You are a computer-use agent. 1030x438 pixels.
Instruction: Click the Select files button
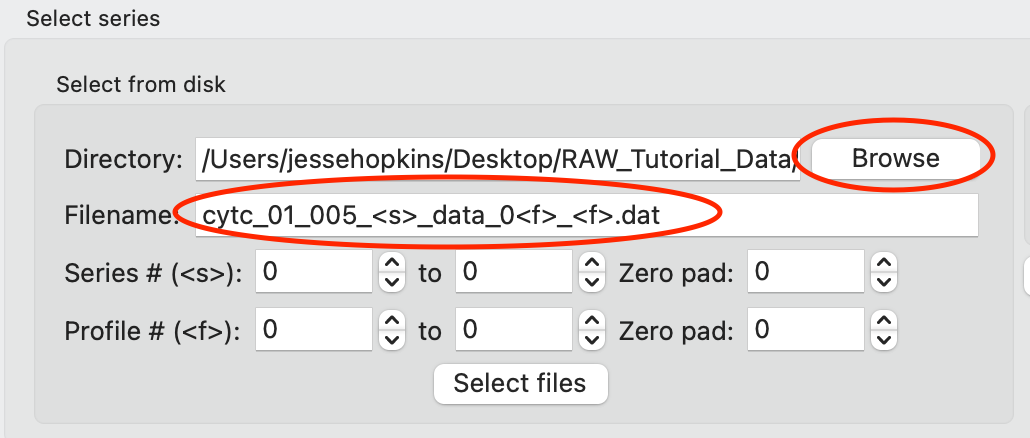click(520, 383)
